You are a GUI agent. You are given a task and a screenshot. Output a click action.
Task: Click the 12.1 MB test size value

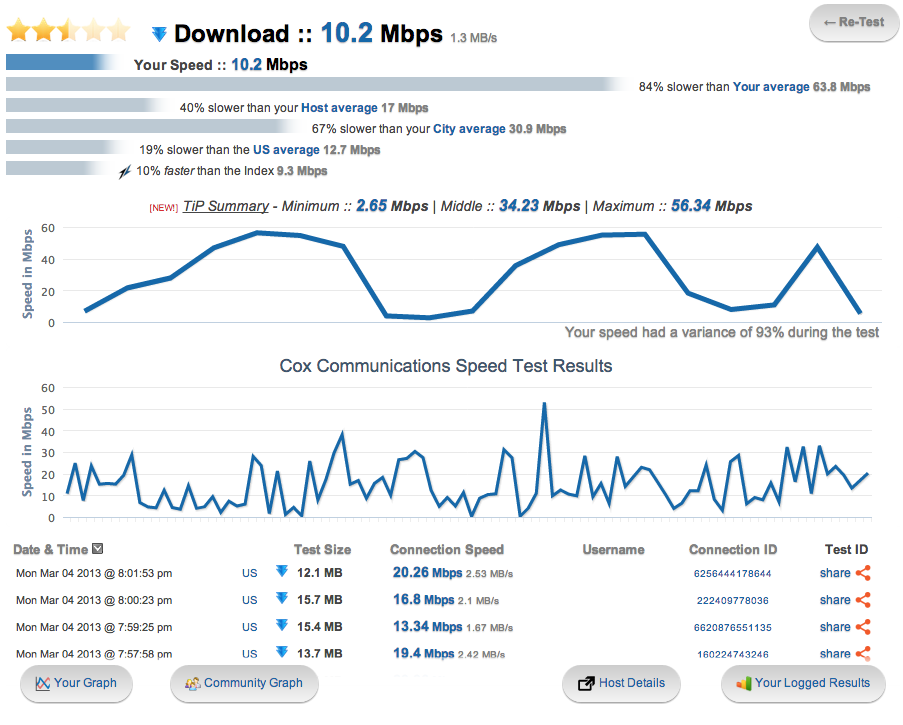[320, 573]
